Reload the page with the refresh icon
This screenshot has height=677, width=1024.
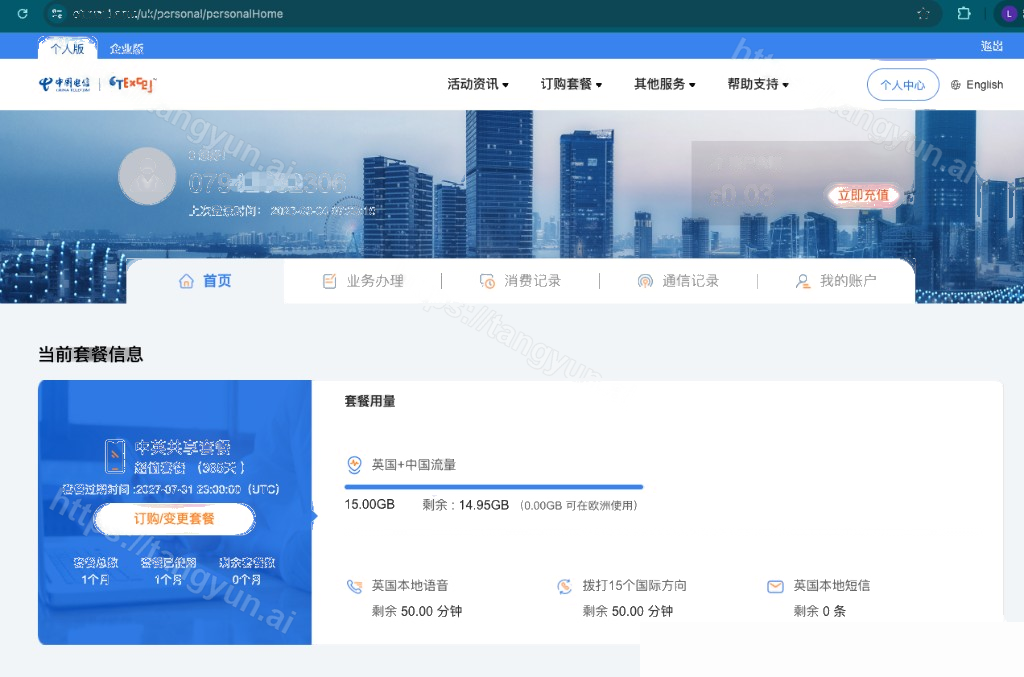22,14
